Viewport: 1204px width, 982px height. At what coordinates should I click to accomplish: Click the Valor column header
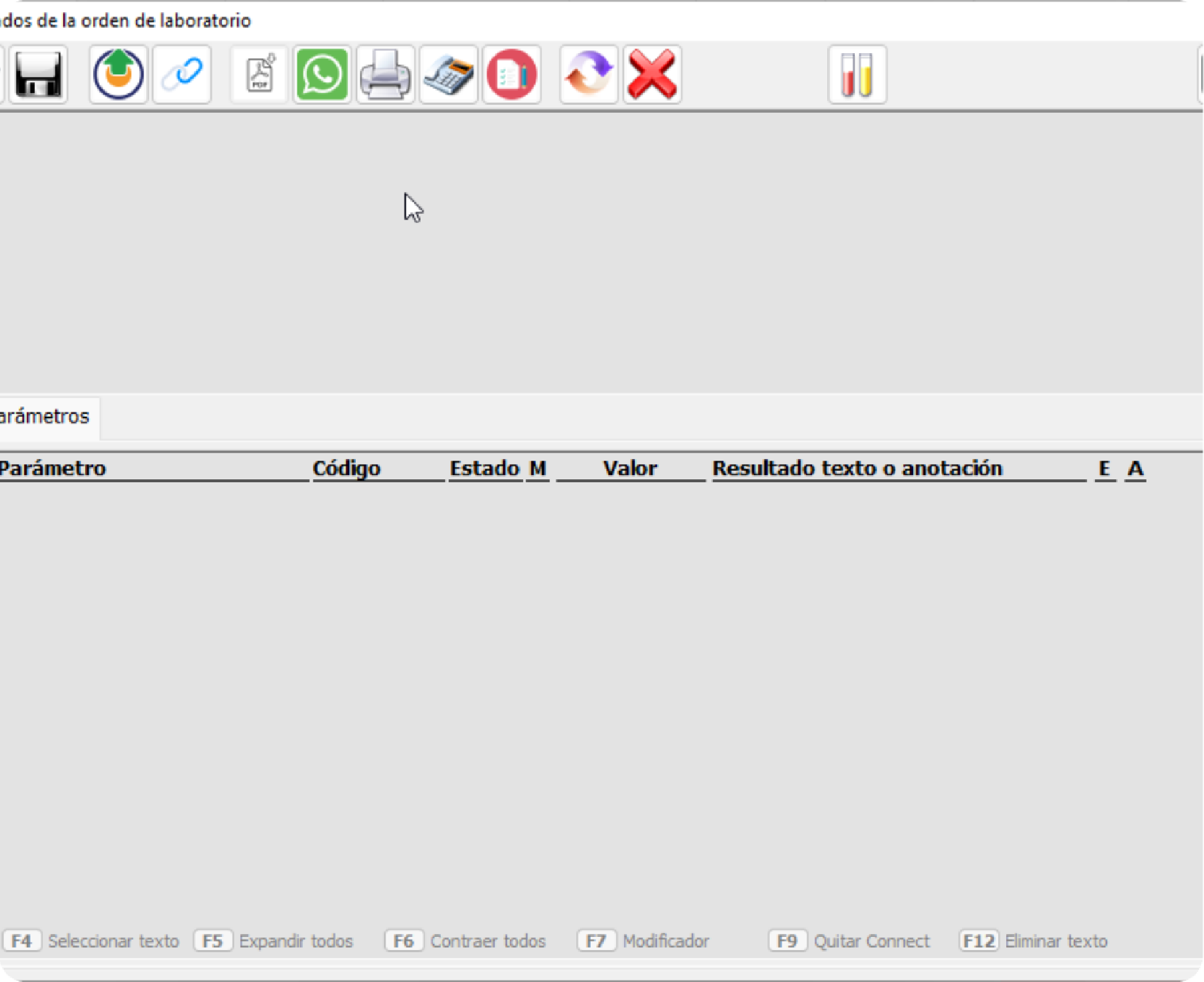coord(630,468)
